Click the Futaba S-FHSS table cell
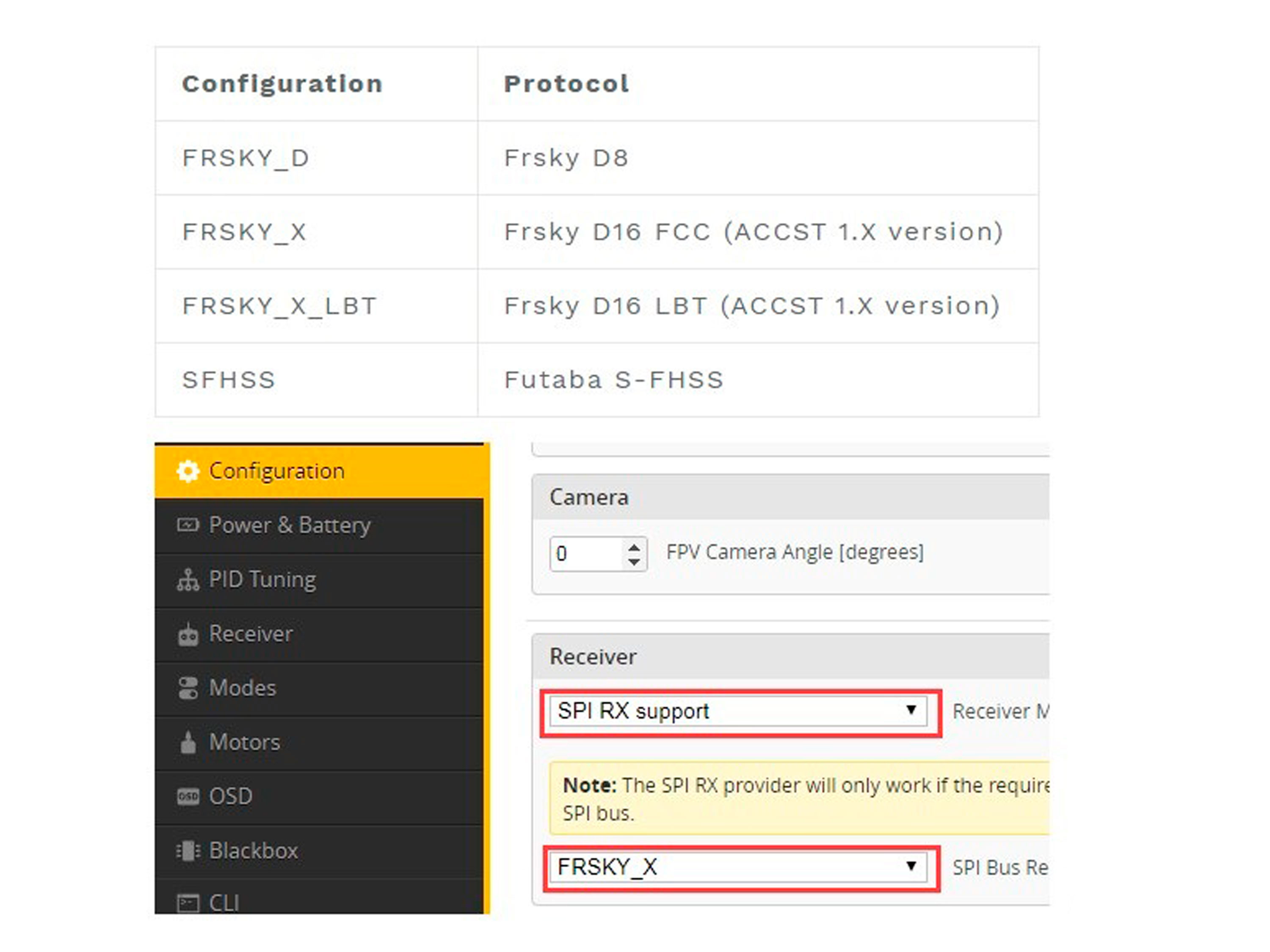Screen dimensions: 1270x952 (x=757, y=380)
